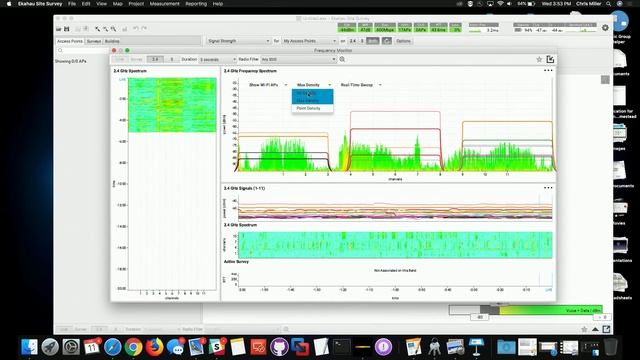
Task: Open the Real-Time Swoop dropdown
Action: (x=361, y=85)
